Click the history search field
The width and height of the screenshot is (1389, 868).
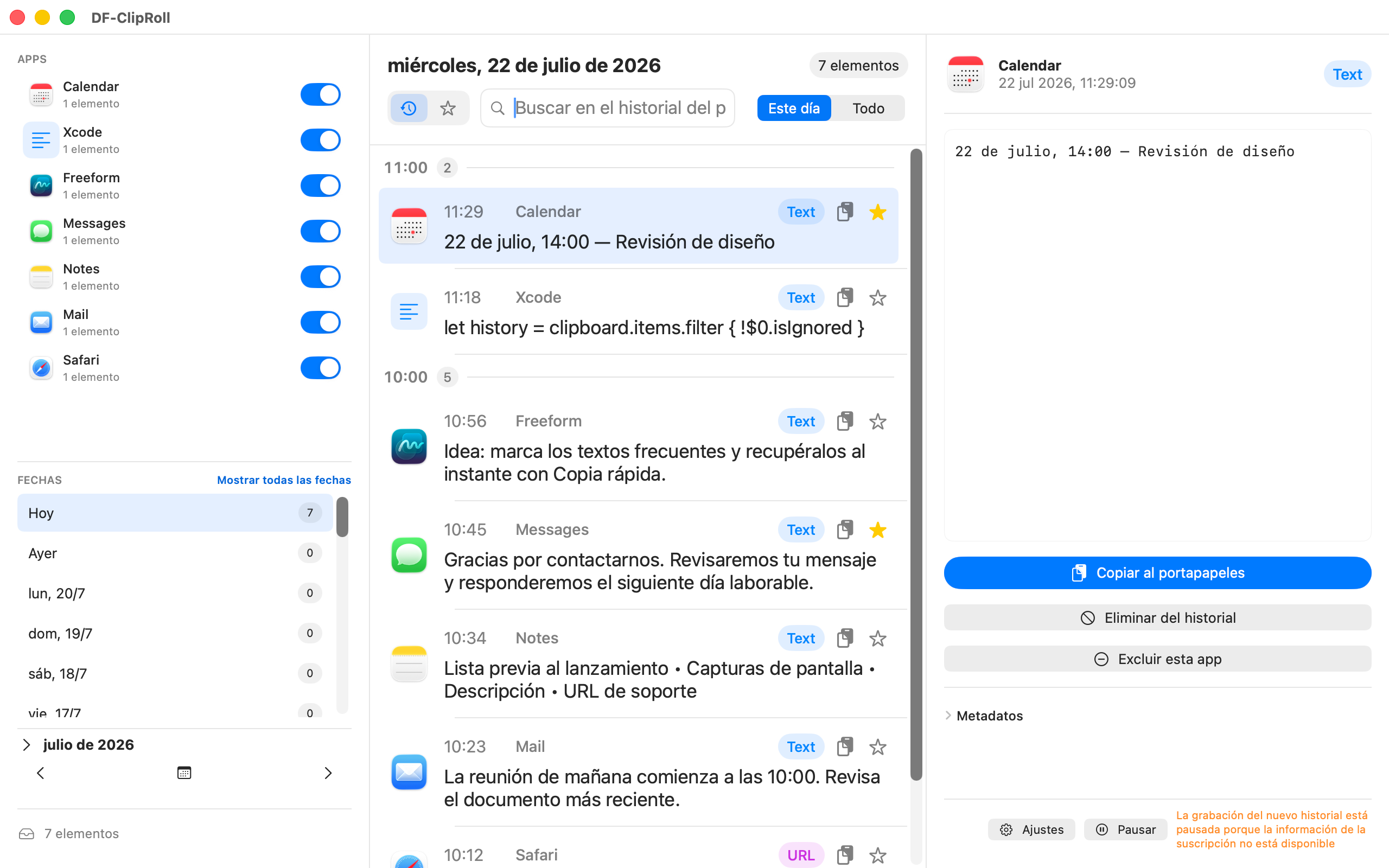607,108
